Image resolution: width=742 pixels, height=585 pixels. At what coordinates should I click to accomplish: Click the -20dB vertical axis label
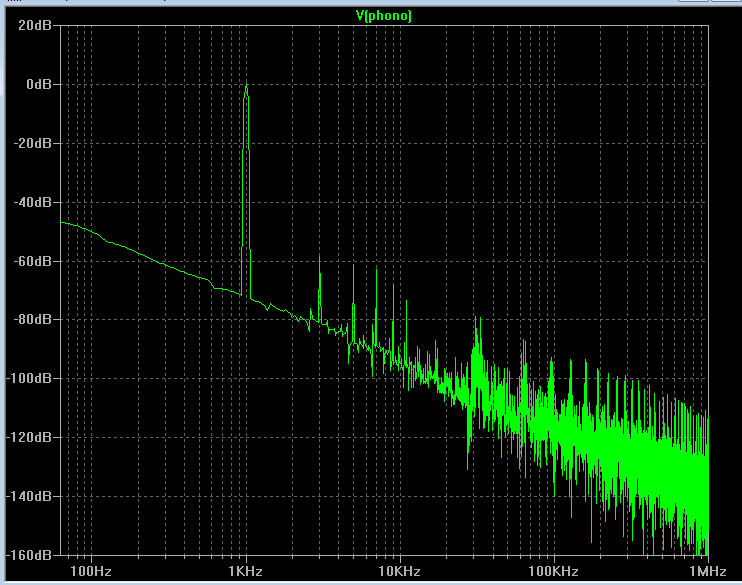[32, 143]
